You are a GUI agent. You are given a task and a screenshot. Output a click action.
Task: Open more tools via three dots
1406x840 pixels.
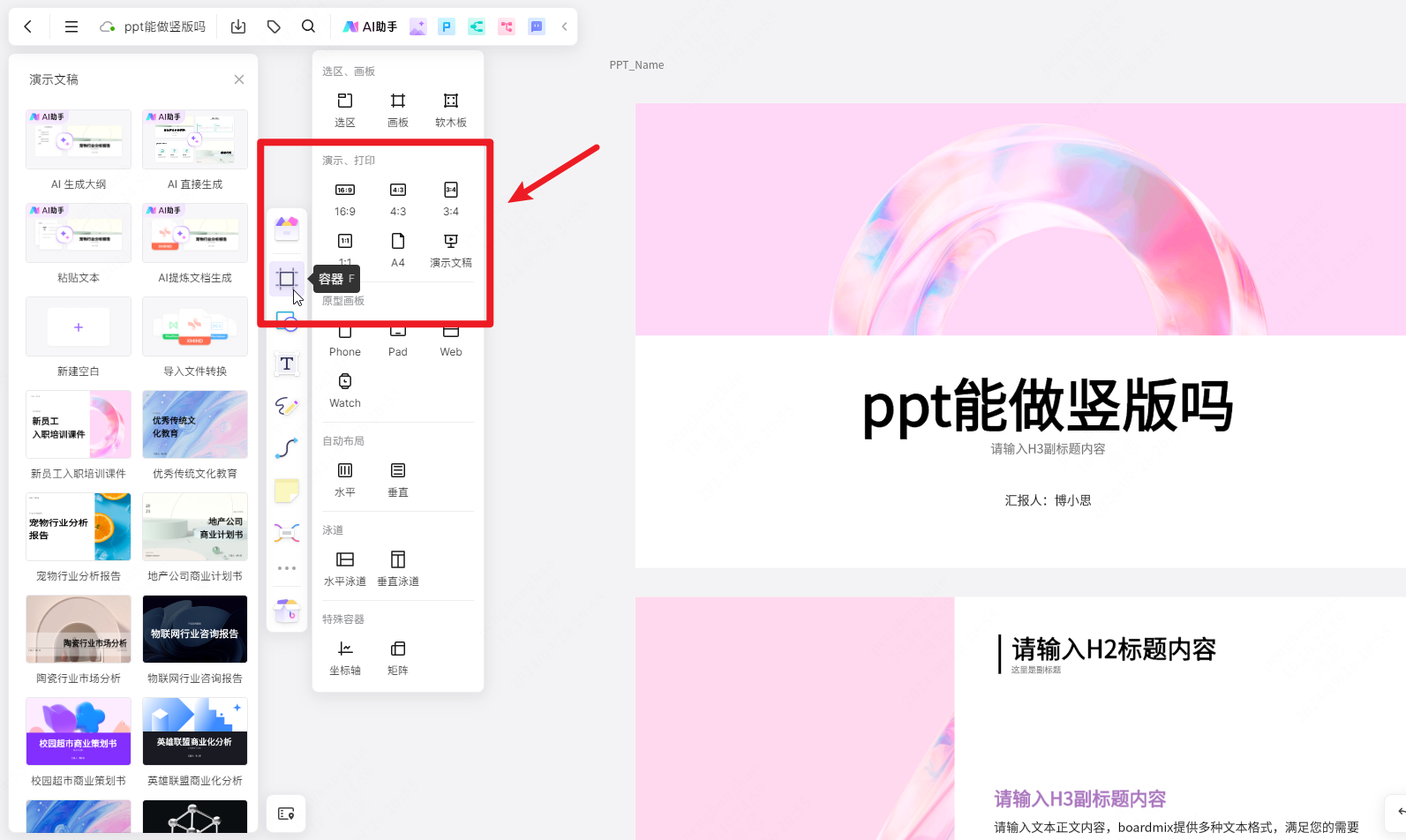pyautogui.click(x=287, y=568)
